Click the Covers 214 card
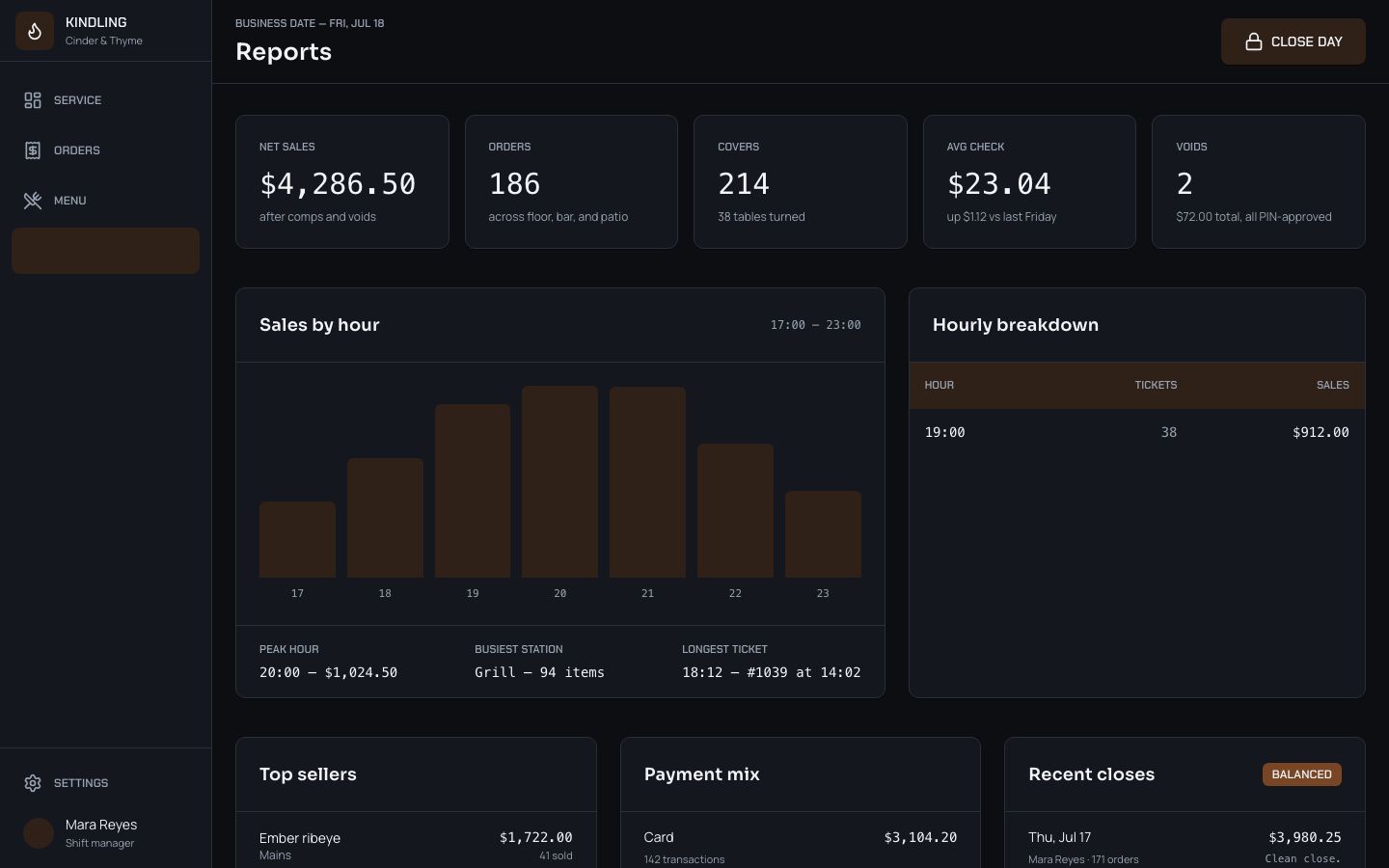 coord(801,181)
